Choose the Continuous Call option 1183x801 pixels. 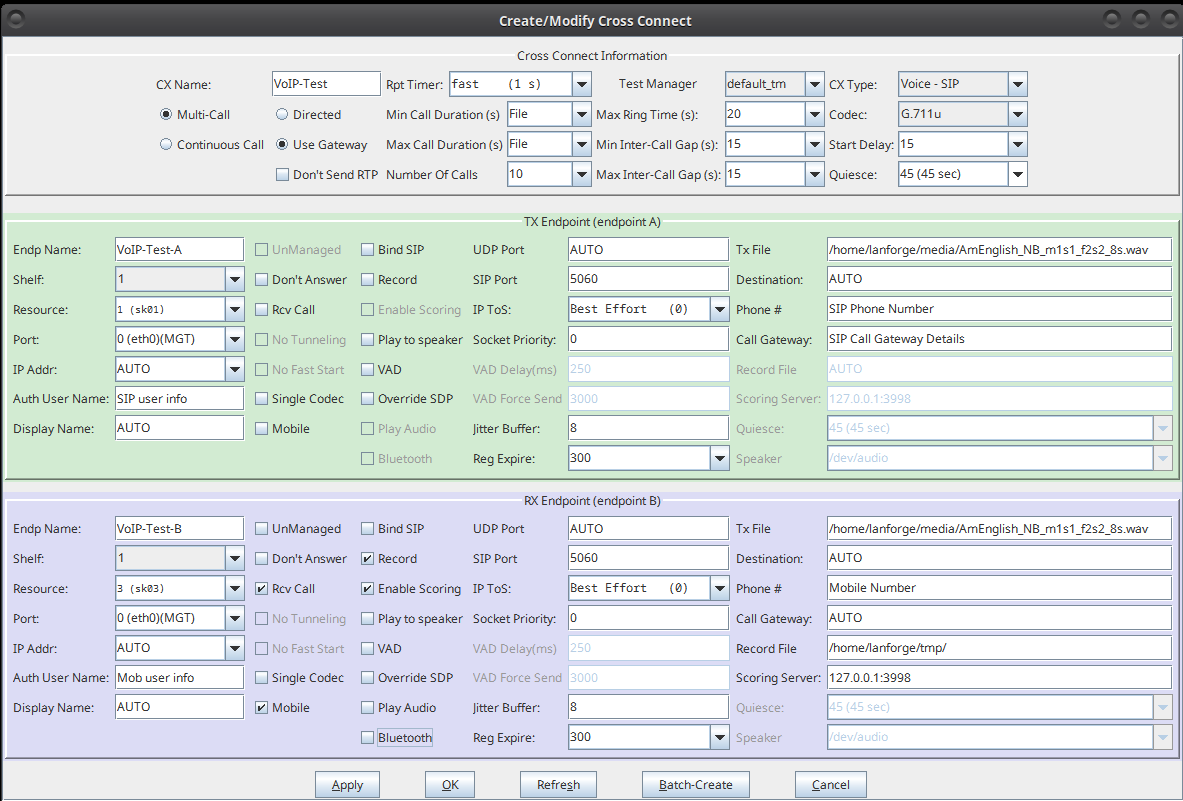point(166,145)
